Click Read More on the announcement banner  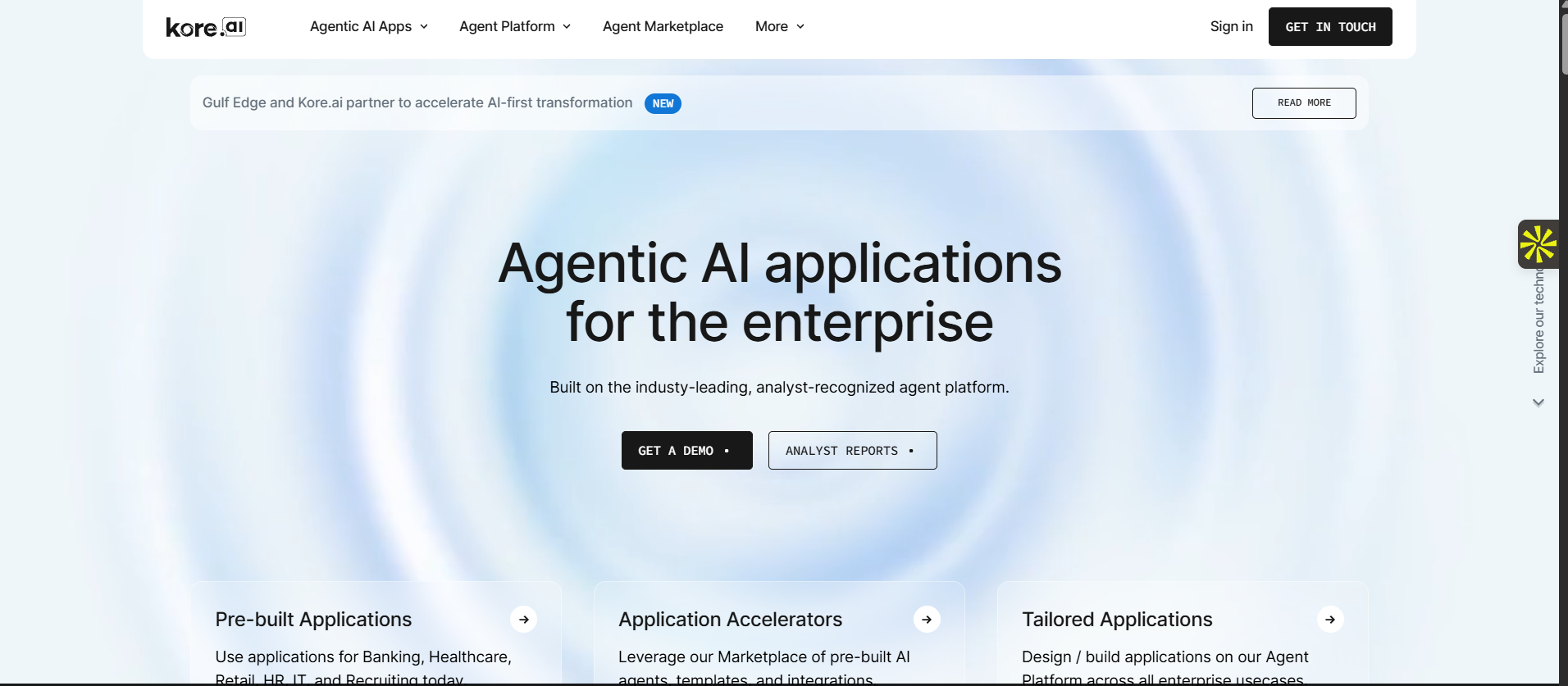1304,103
